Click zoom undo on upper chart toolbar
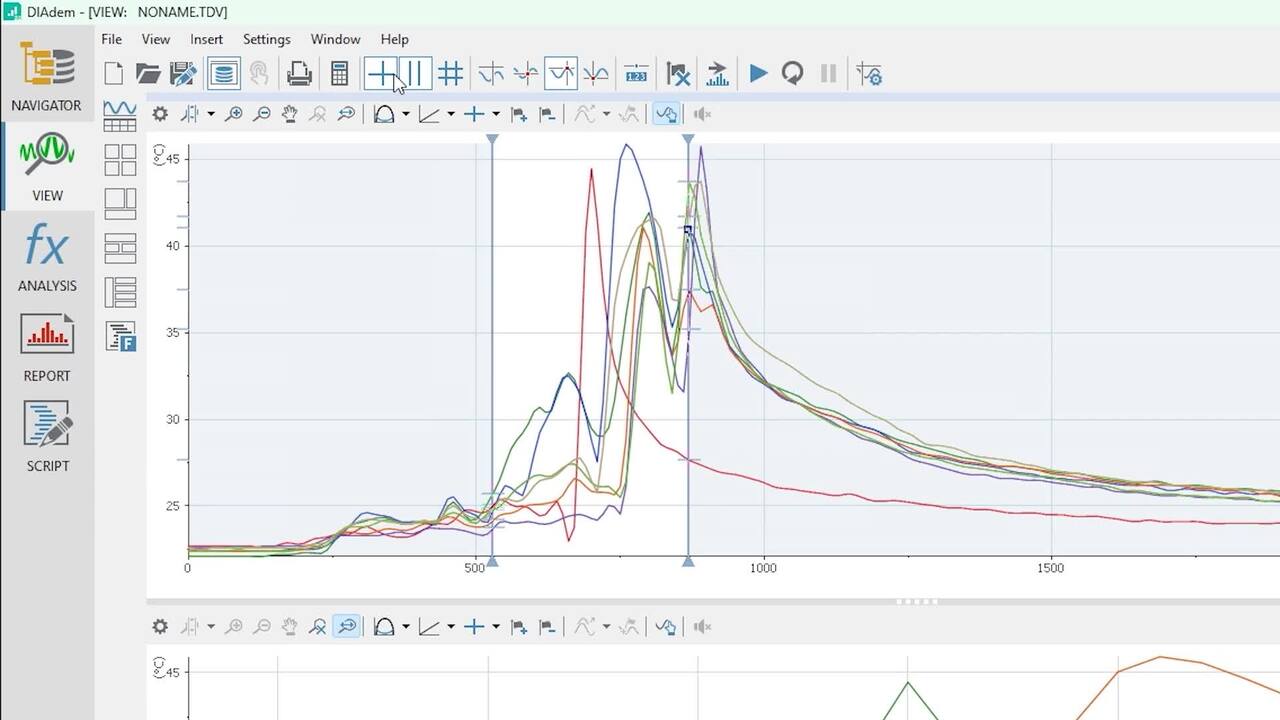The height and width of the screenshot is (720, 1280). tap(318, 114)
